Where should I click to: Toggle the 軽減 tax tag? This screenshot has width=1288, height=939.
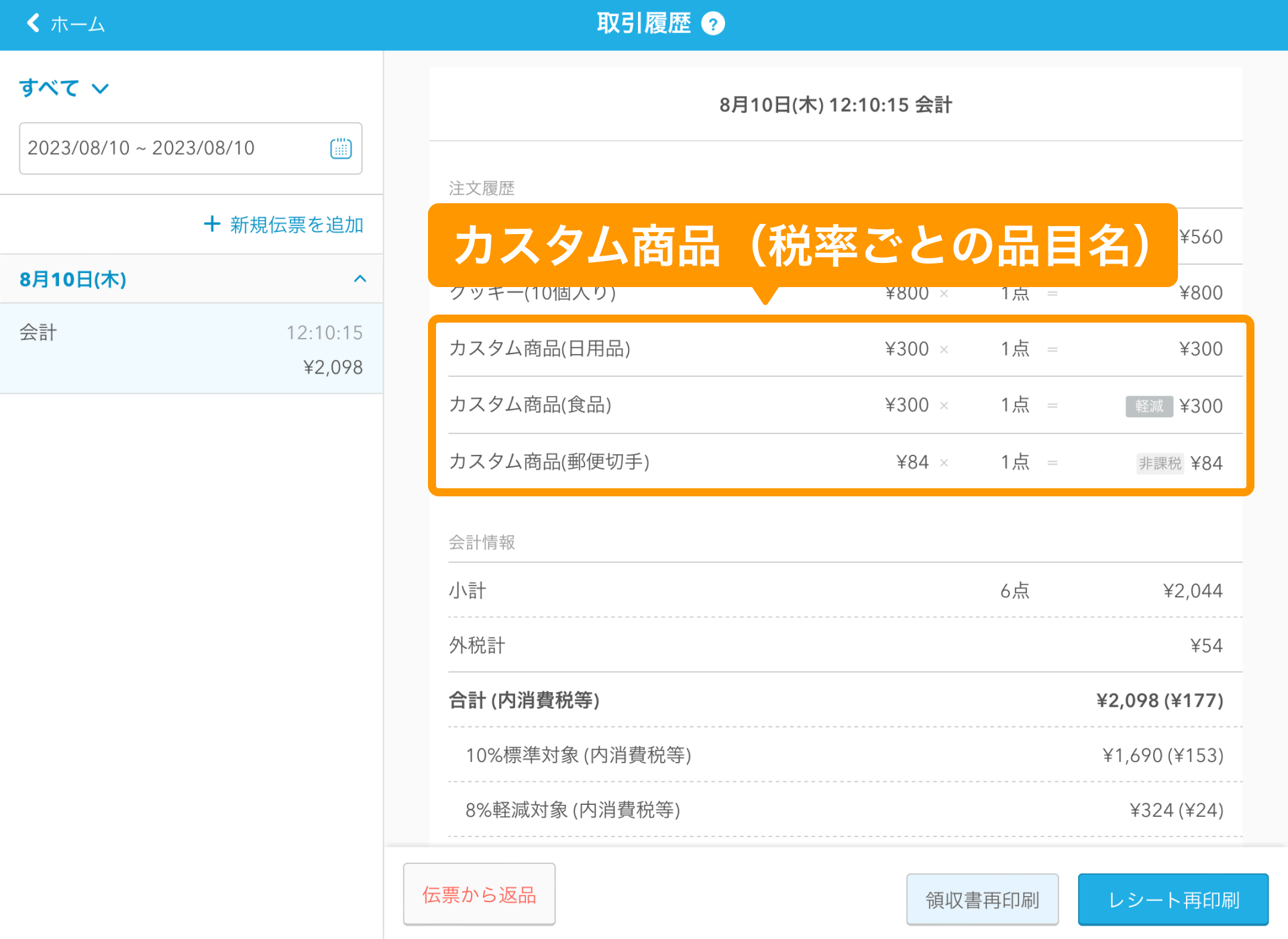[x=1148, y=406]
